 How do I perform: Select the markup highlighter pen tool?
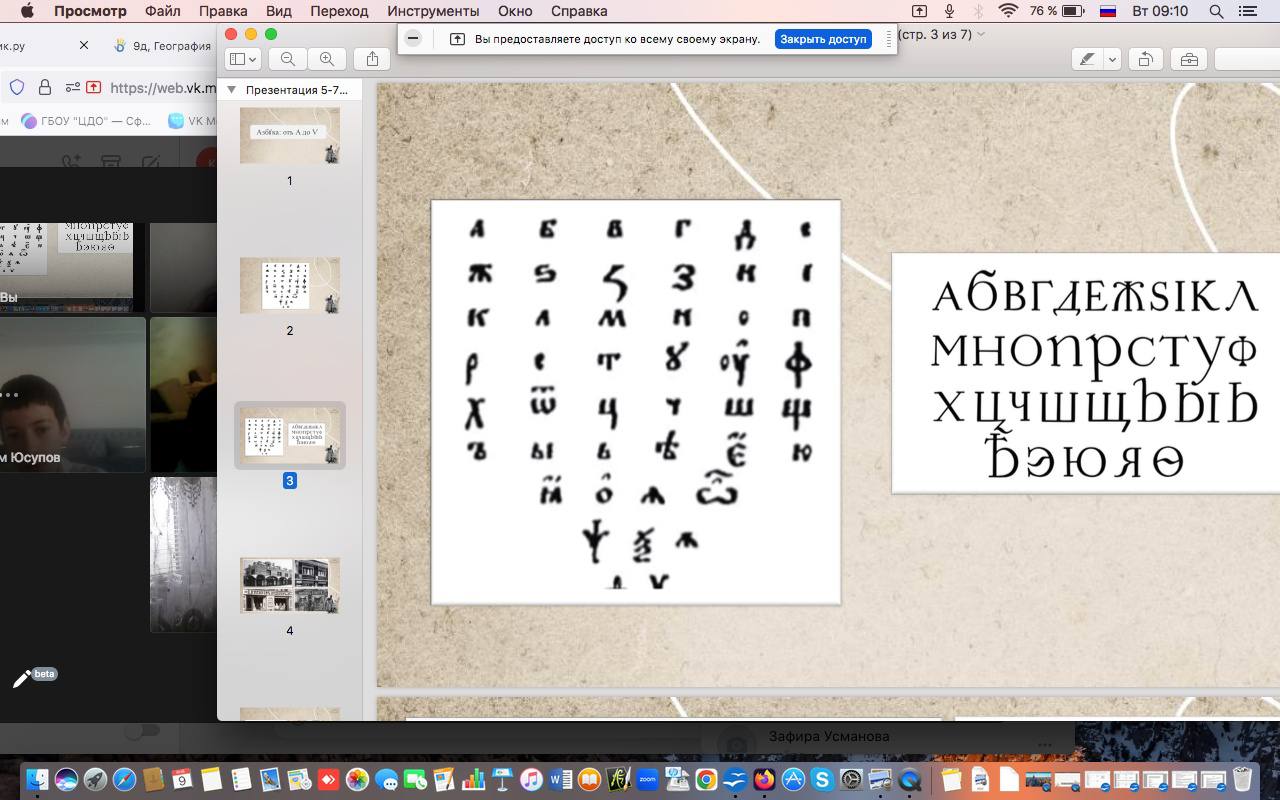(x=1087, y=60)
